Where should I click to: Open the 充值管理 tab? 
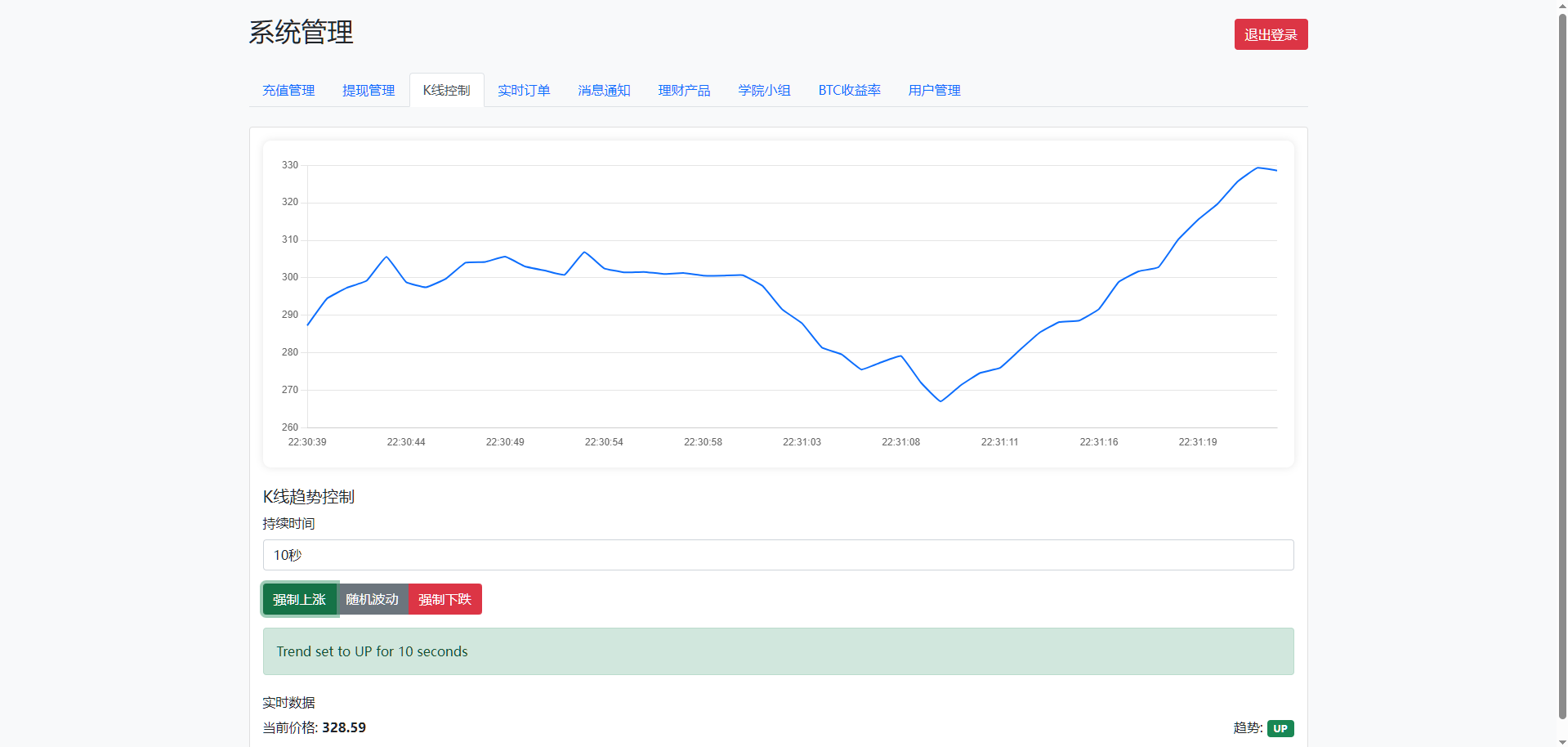pos(288,90)
